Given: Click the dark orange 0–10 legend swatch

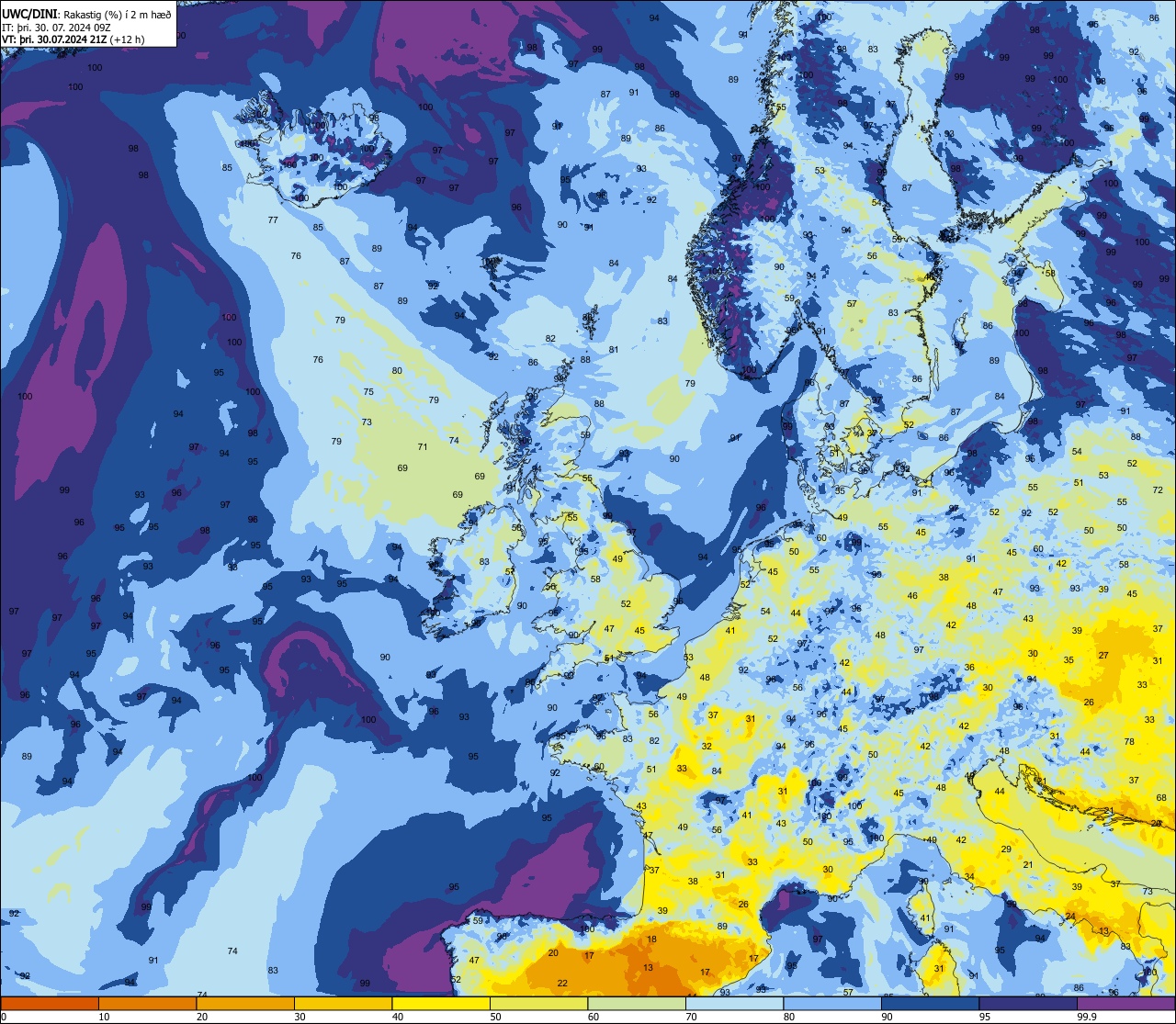Looking at the screenshot, I should [50, 1003].
